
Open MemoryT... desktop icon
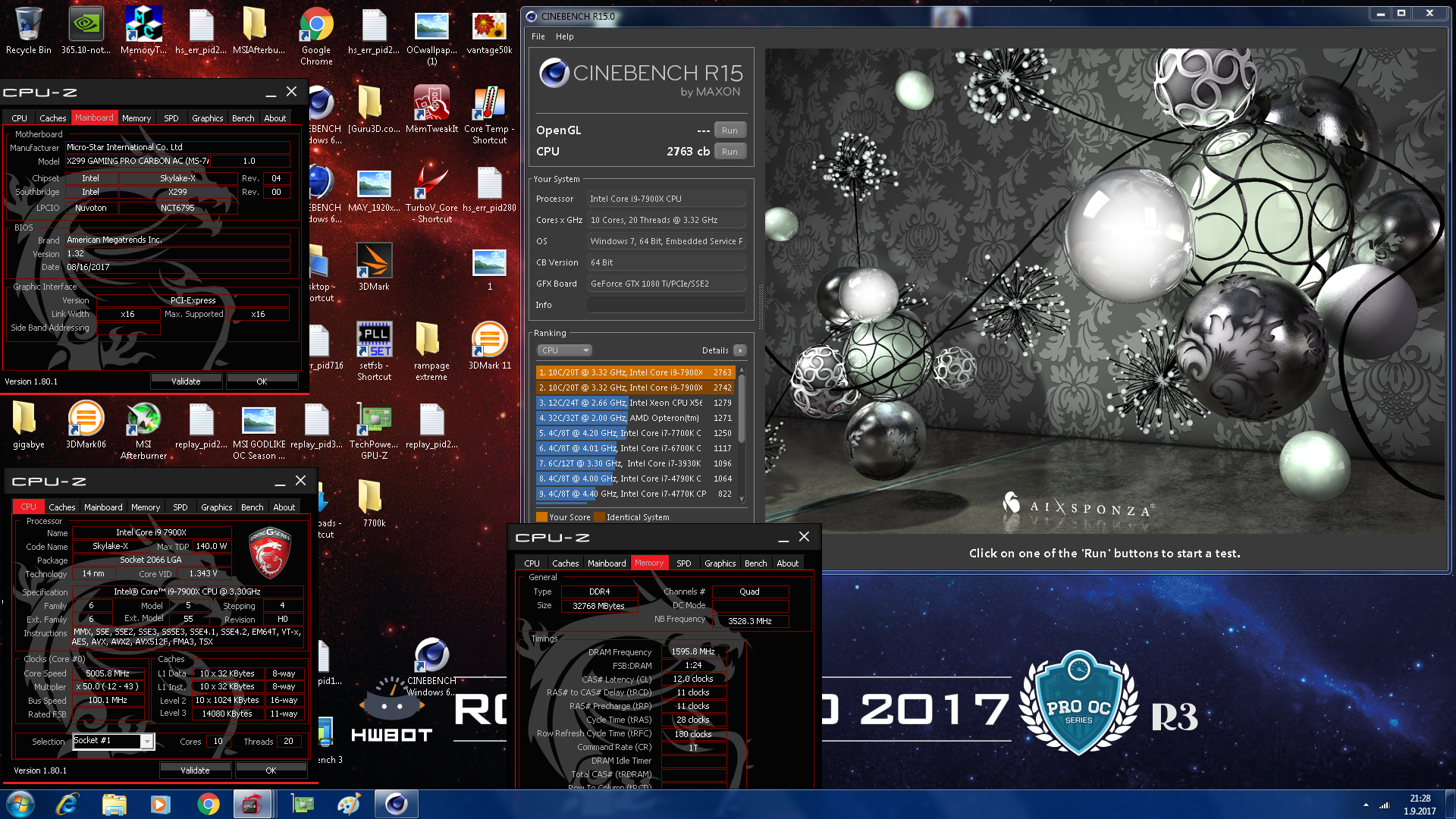click(143, 30)
